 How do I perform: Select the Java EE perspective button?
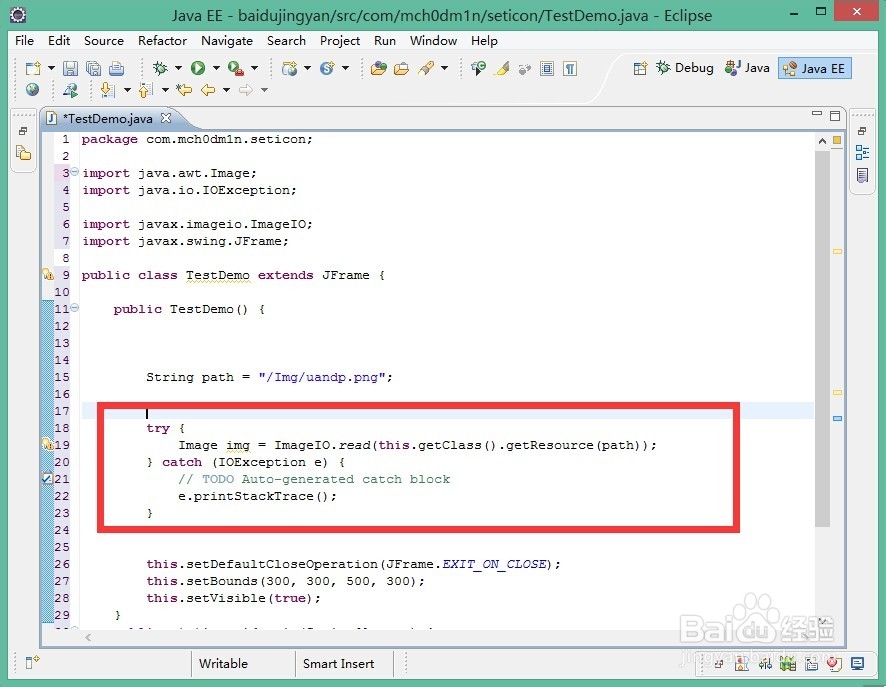pyautogui.click(x=814, y=68)
